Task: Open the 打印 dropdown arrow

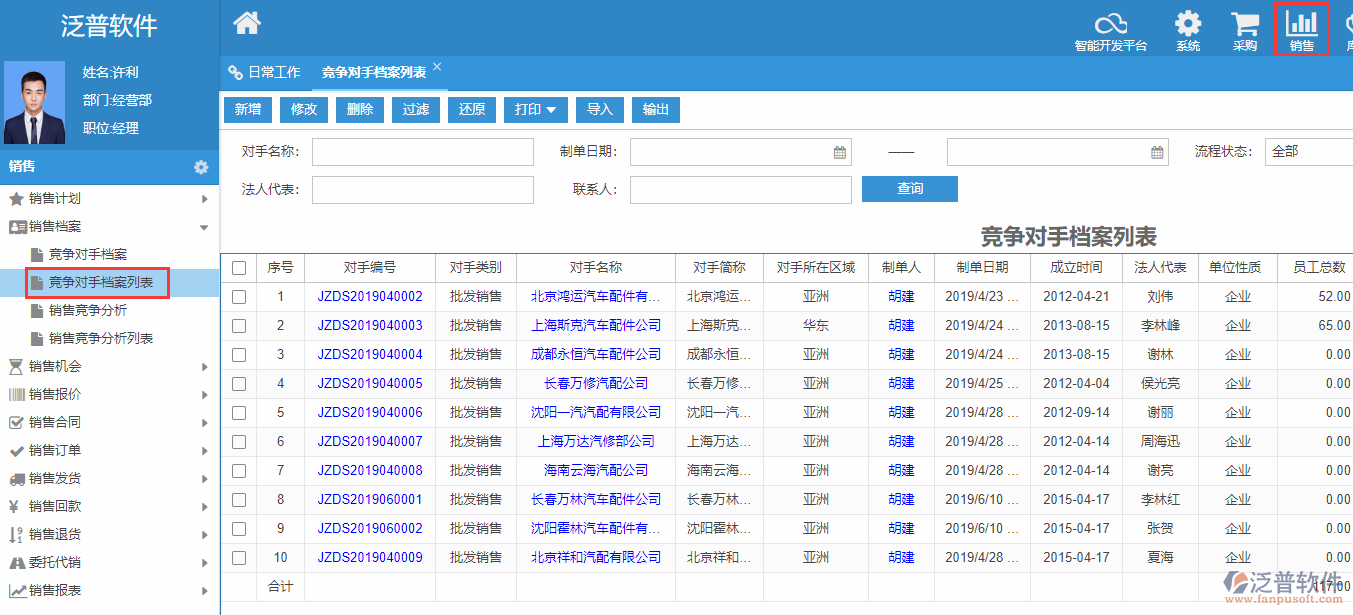Action: tap(549, 109)
